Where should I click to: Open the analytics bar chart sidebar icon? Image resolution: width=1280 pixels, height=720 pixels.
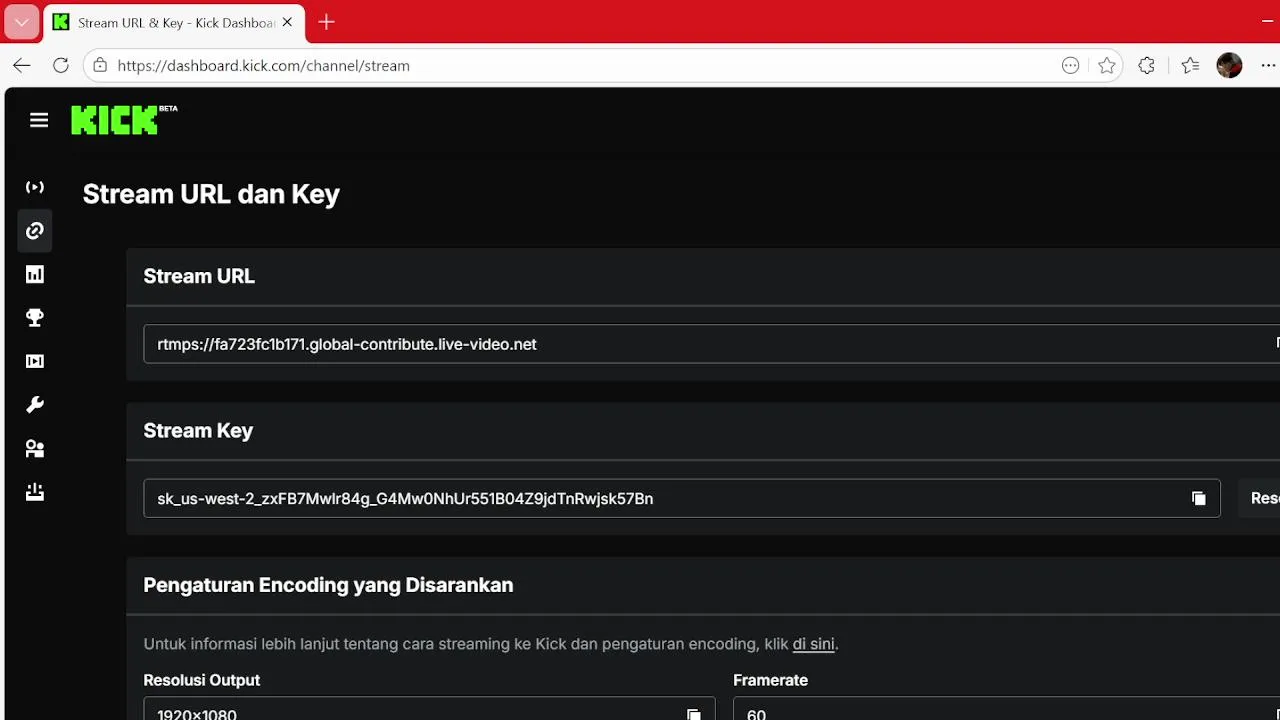pos(35,274)
